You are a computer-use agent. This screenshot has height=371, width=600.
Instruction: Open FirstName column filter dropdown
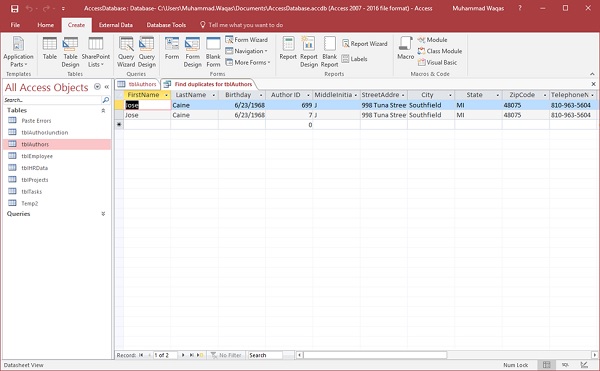(x=166, y=95)
